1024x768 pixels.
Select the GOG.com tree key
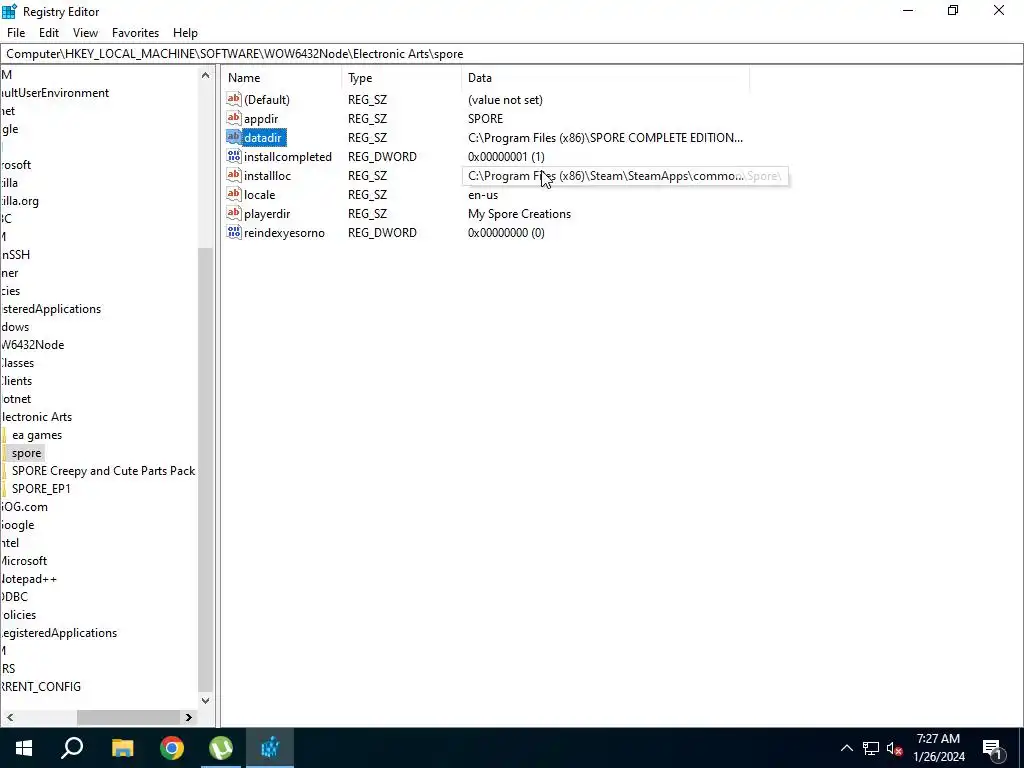pos(24,507)
